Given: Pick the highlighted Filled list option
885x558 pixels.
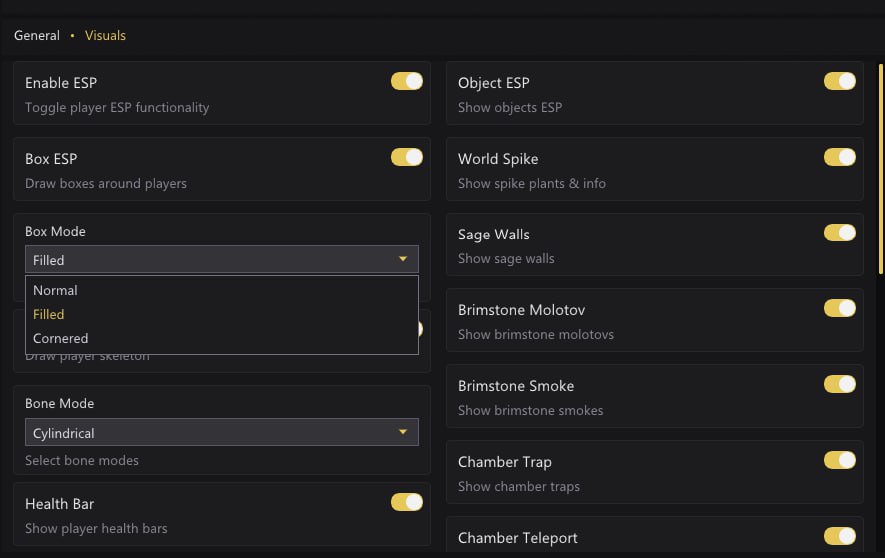Looking at the screenshot, I should (48, 314).
